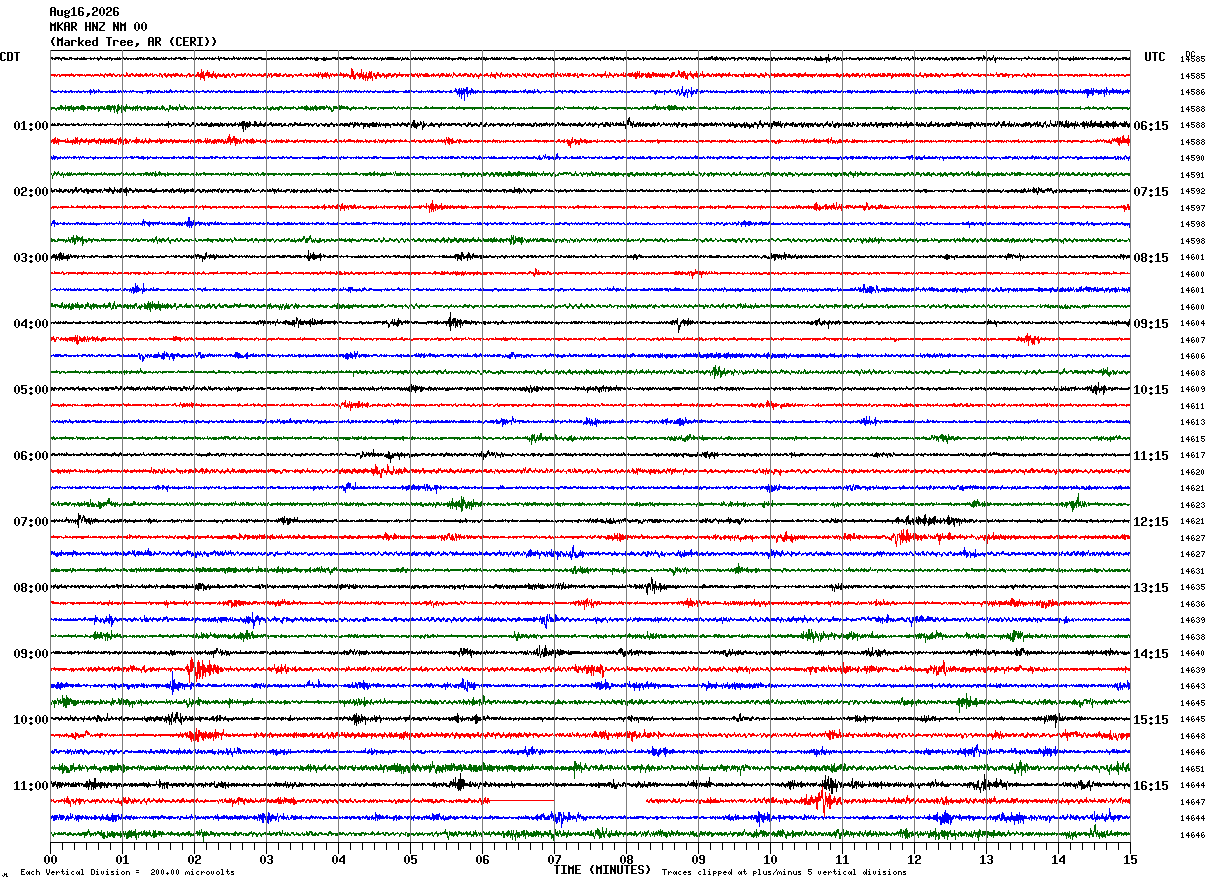Viewport: 1210px width, 886px height.
Task: Click the '09:15' UTC time label
Action: [x=1151, y=324]
